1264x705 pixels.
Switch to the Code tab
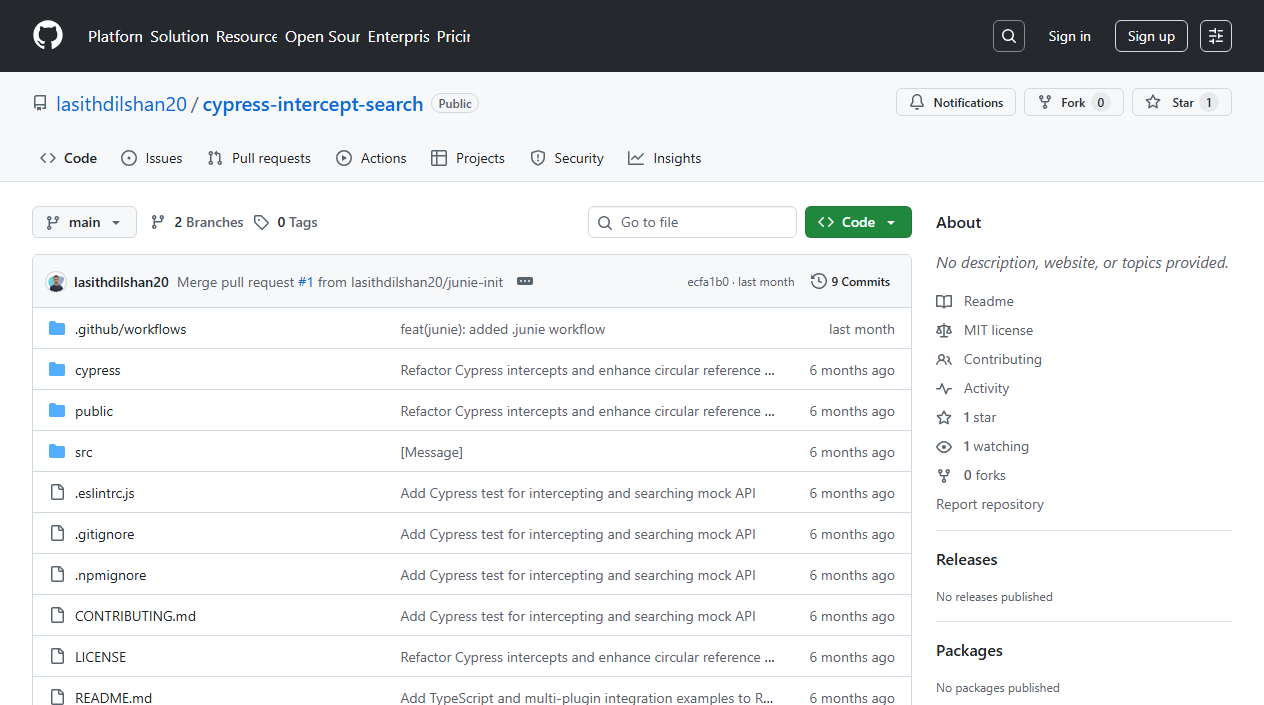pyautogui.click(x=69, y=158)
